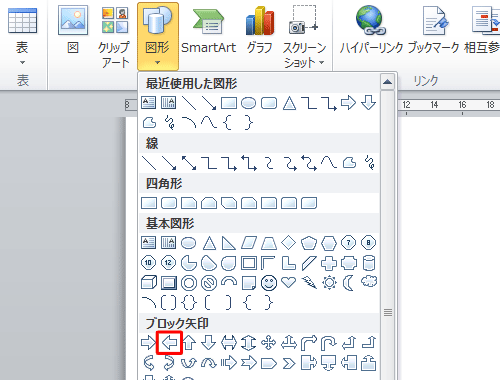The width and height of the screenshot is (500, 380).
Task: Select the Heart basic shape
Action: pos(289,283)
